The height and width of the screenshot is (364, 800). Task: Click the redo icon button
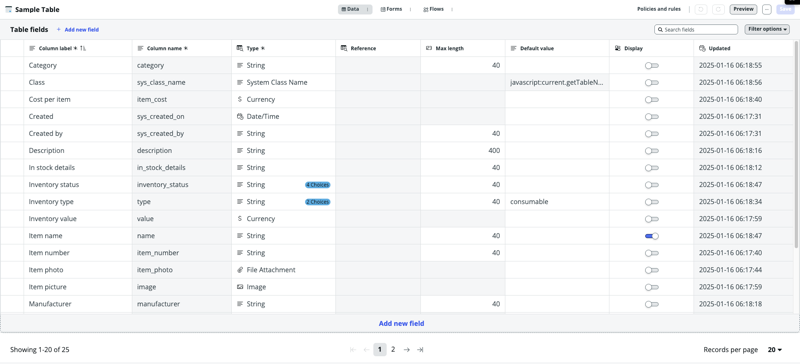click(718, 9)
